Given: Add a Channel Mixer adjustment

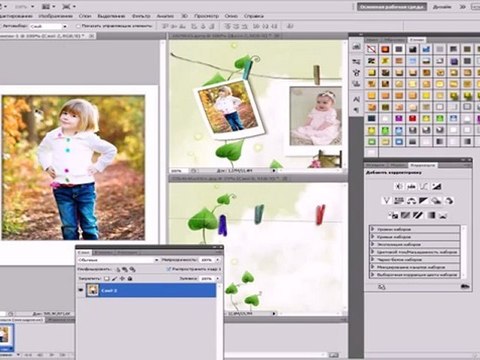Looking at the screenshot, I should 449,201.
